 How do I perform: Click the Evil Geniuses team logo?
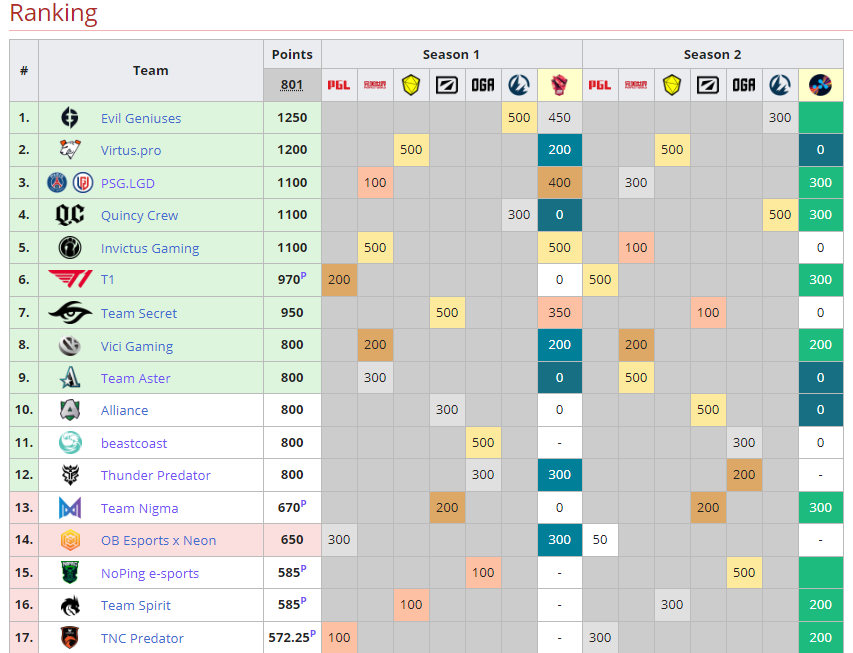pos(70,118)
